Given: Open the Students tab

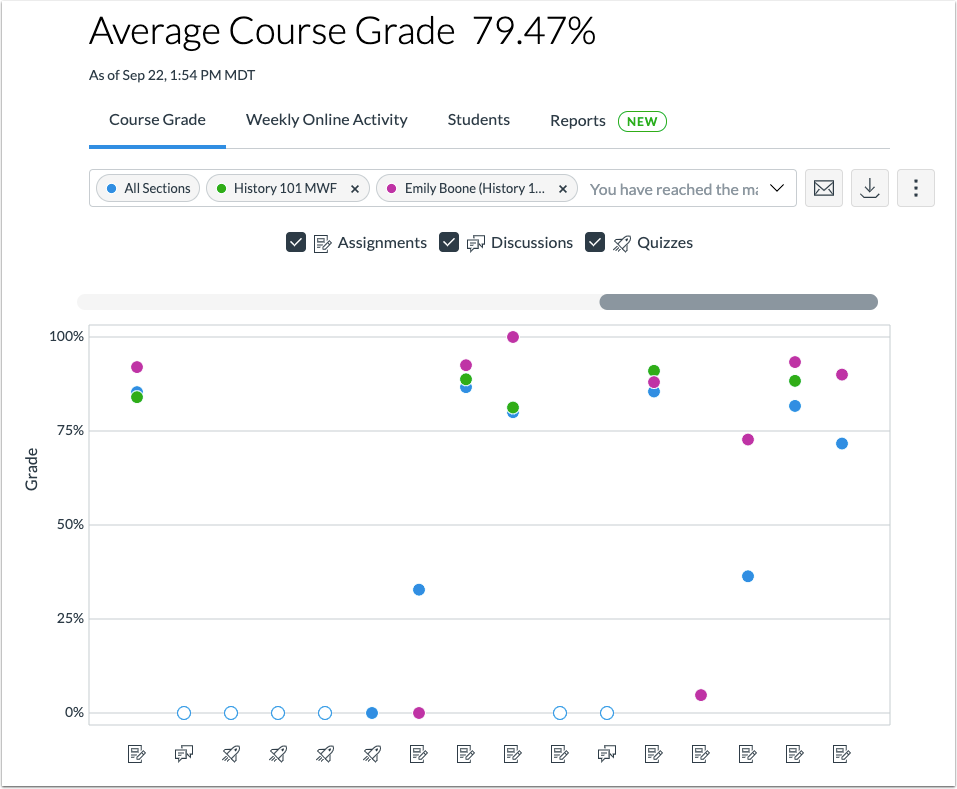Looking at the screenshot, I should tap(478, 119).
